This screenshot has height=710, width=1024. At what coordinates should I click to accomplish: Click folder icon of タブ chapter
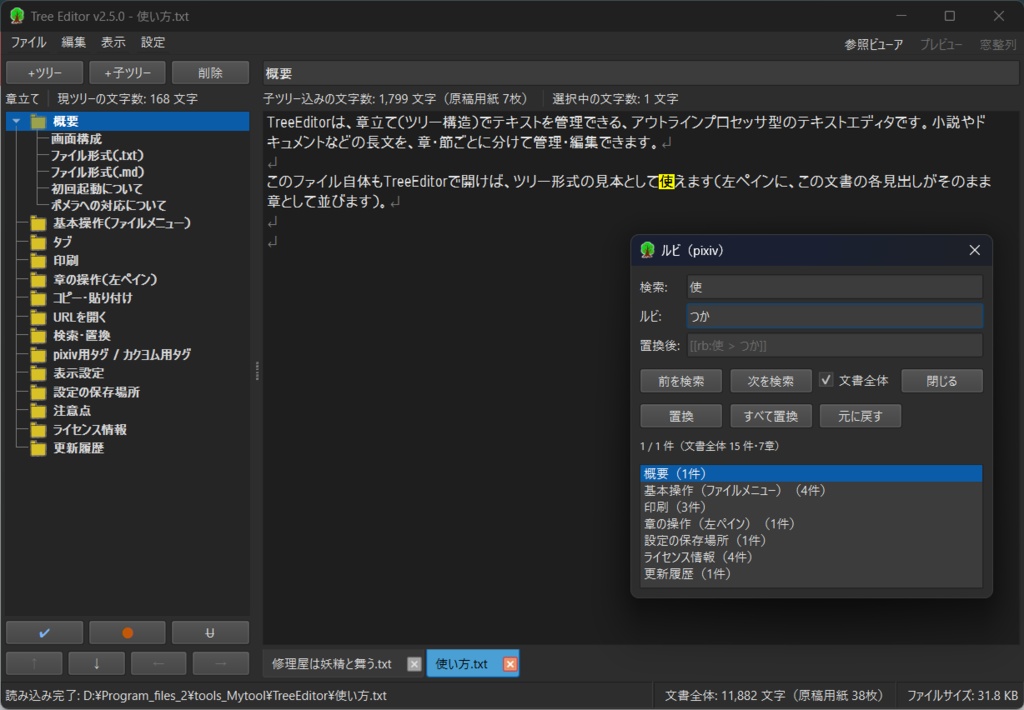tap(39, 242)
